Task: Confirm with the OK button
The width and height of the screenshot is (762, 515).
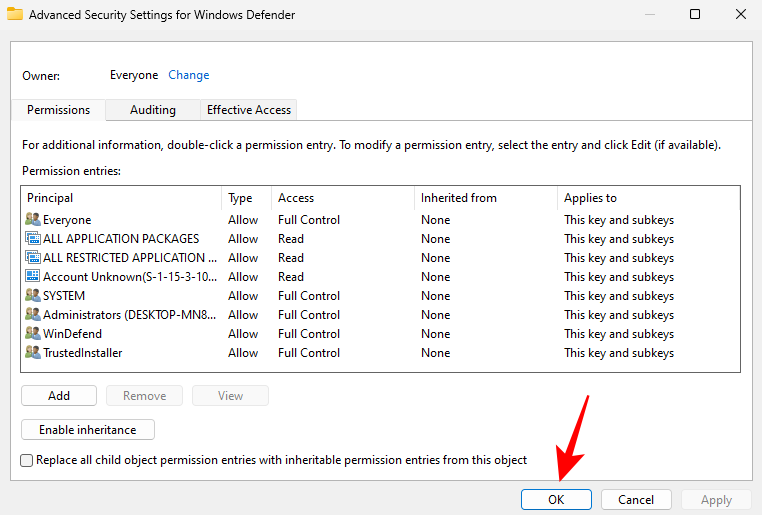Action: pos(556,499)
